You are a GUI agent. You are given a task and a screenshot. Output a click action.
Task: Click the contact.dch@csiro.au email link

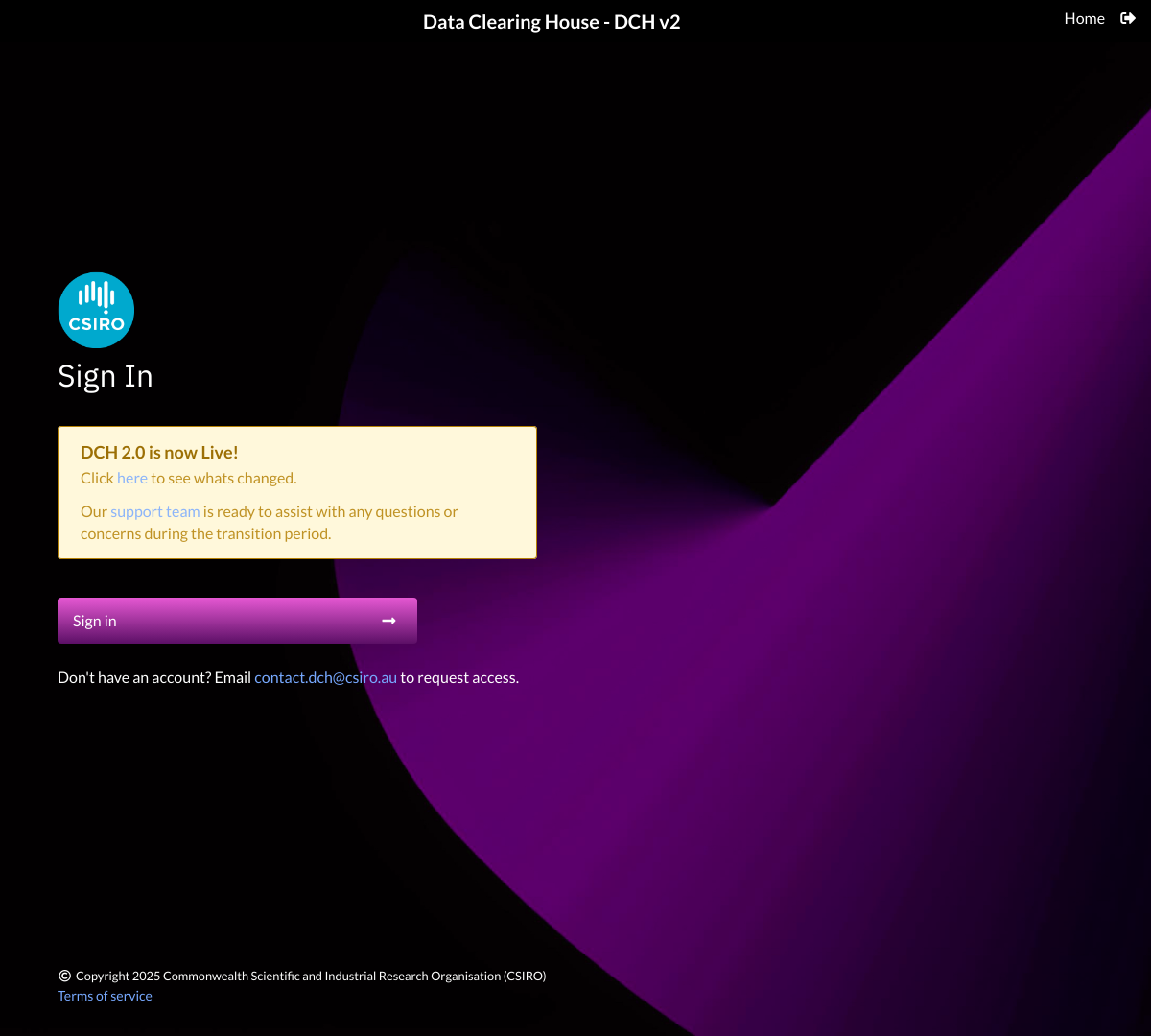coord(325,677)
